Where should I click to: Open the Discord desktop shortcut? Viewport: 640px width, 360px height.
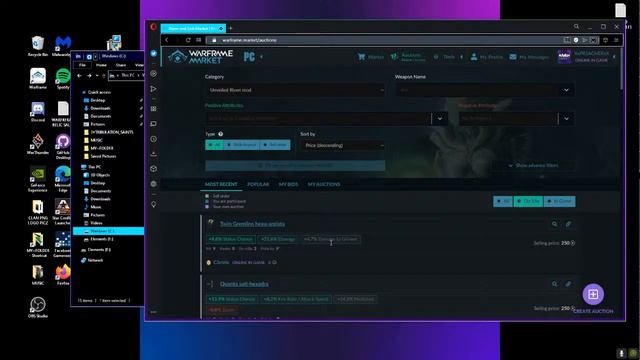[38, 112]
